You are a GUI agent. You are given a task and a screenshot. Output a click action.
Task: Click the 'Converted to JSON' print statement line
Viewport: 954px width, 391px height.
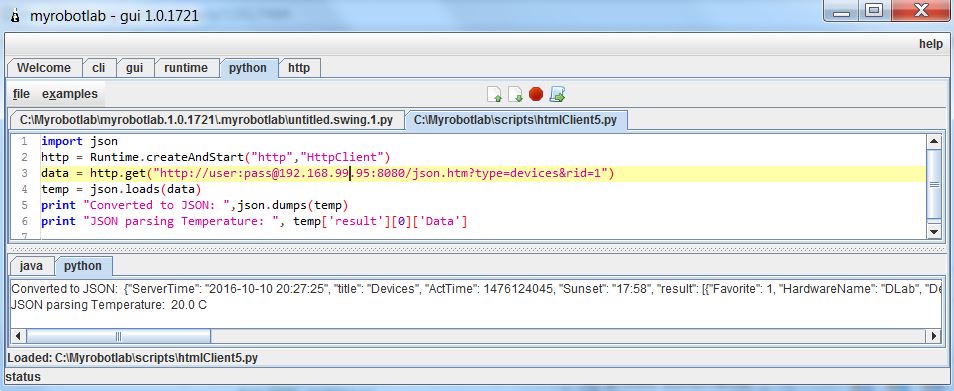[195, 205]
